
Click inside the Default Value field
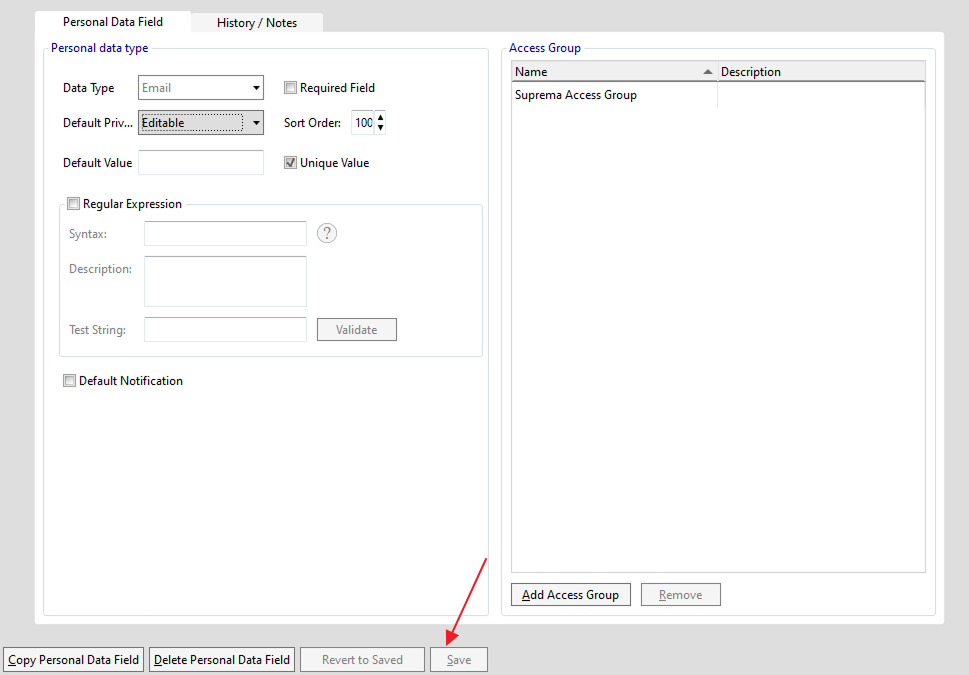(x=200, y=163)
